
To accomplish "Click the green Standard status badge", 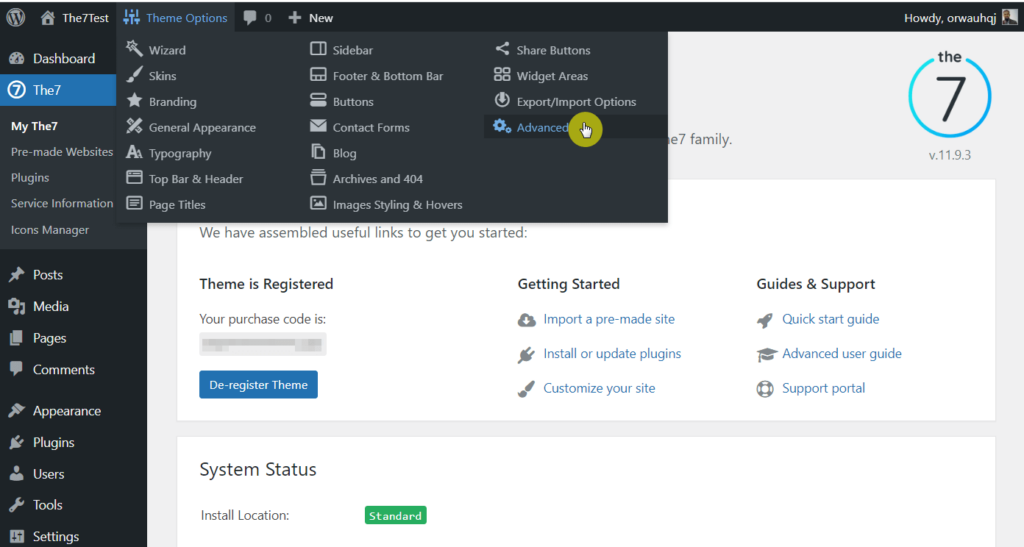I will tap(395, 516).
